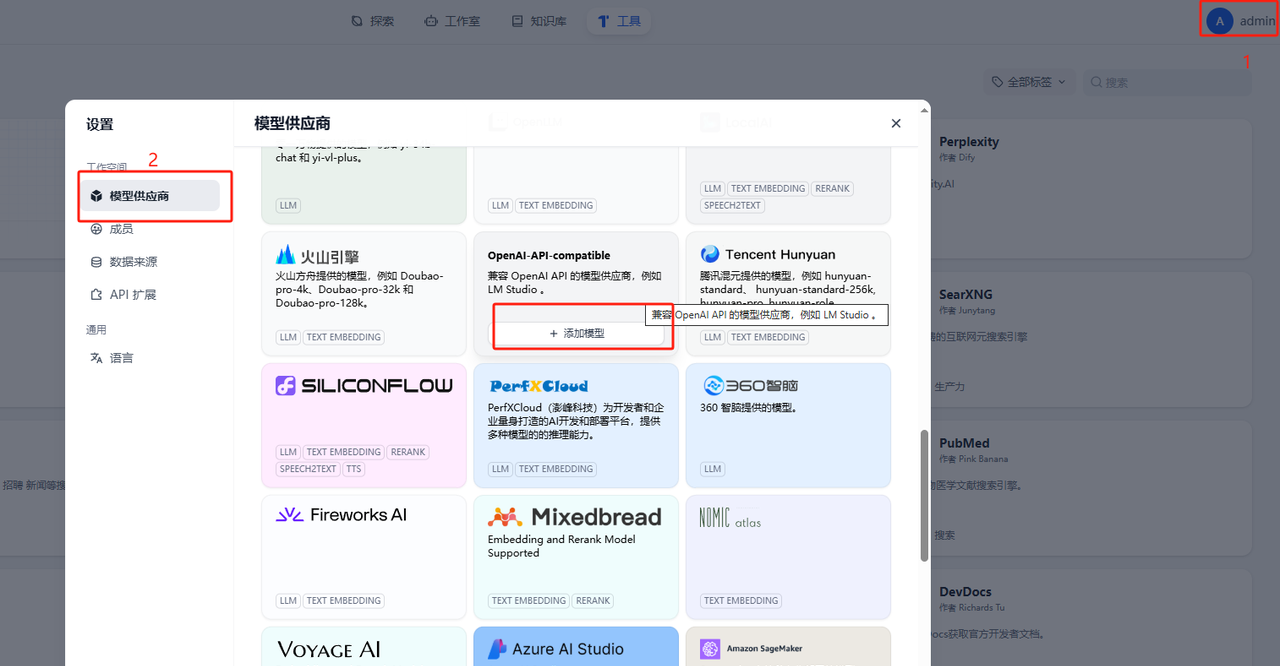Click the SPEECH2TEXT tag on SILICONFLOW card

point(308,469)
